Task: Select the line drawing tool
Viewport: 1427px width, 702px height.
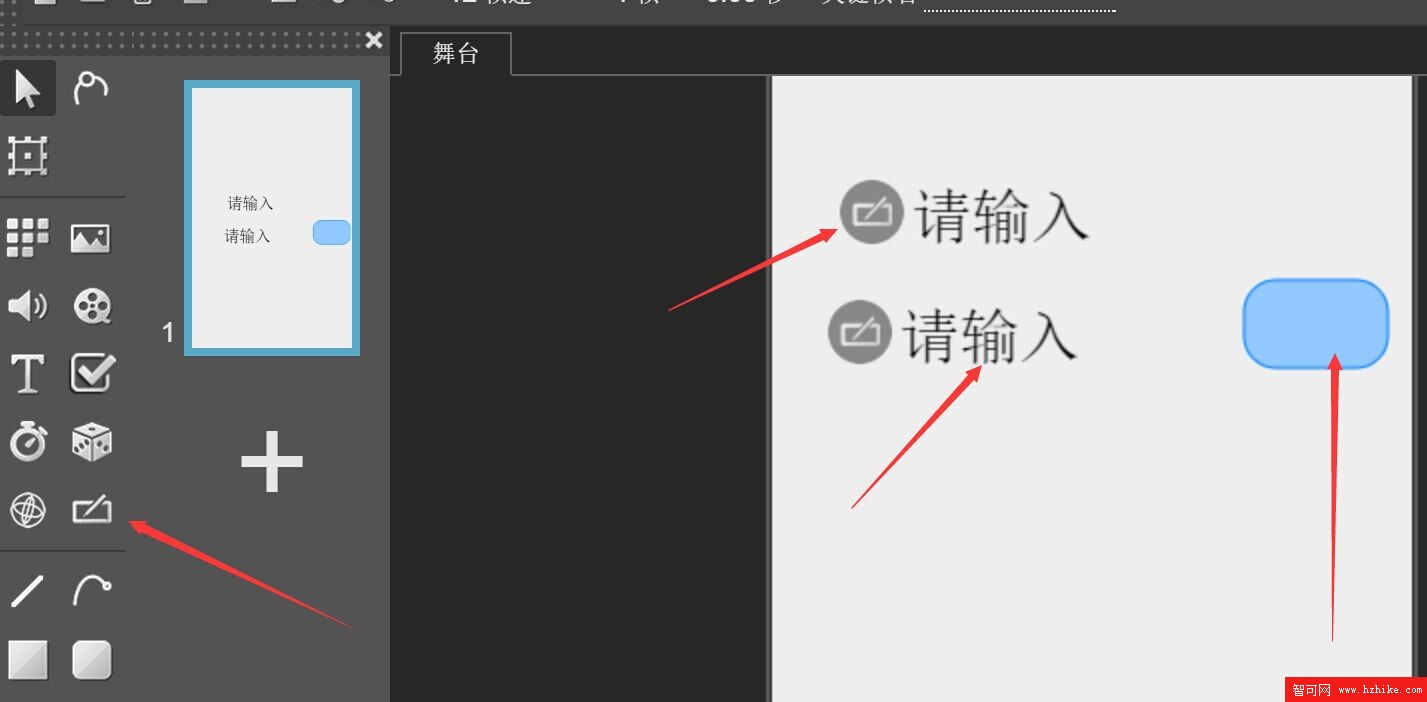Action: (x=27, y=590)
